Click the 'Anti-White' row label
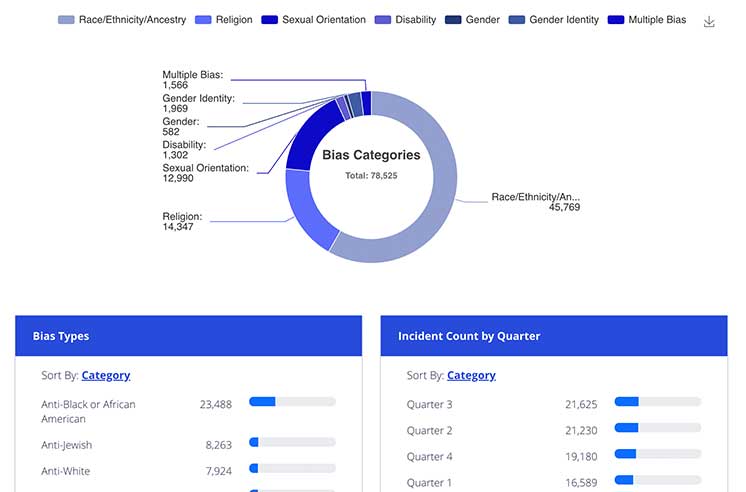 [x=66, y=471]
